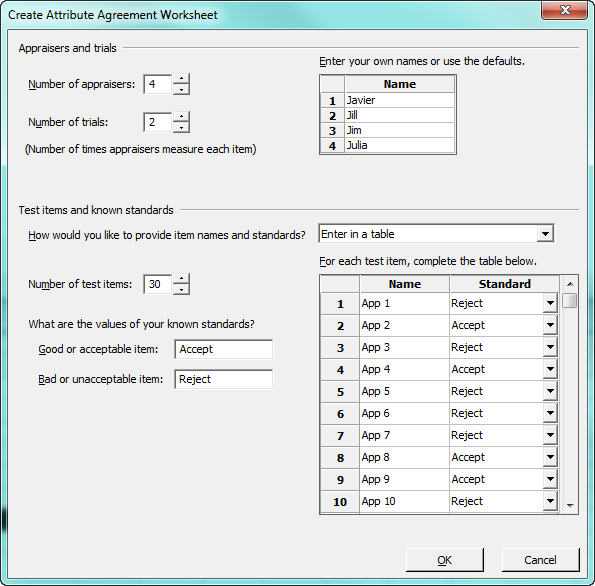Viewport: 595px width, 586px height.
Task: Select row header 10 in test items table
Action: click(x=340, y=502)
